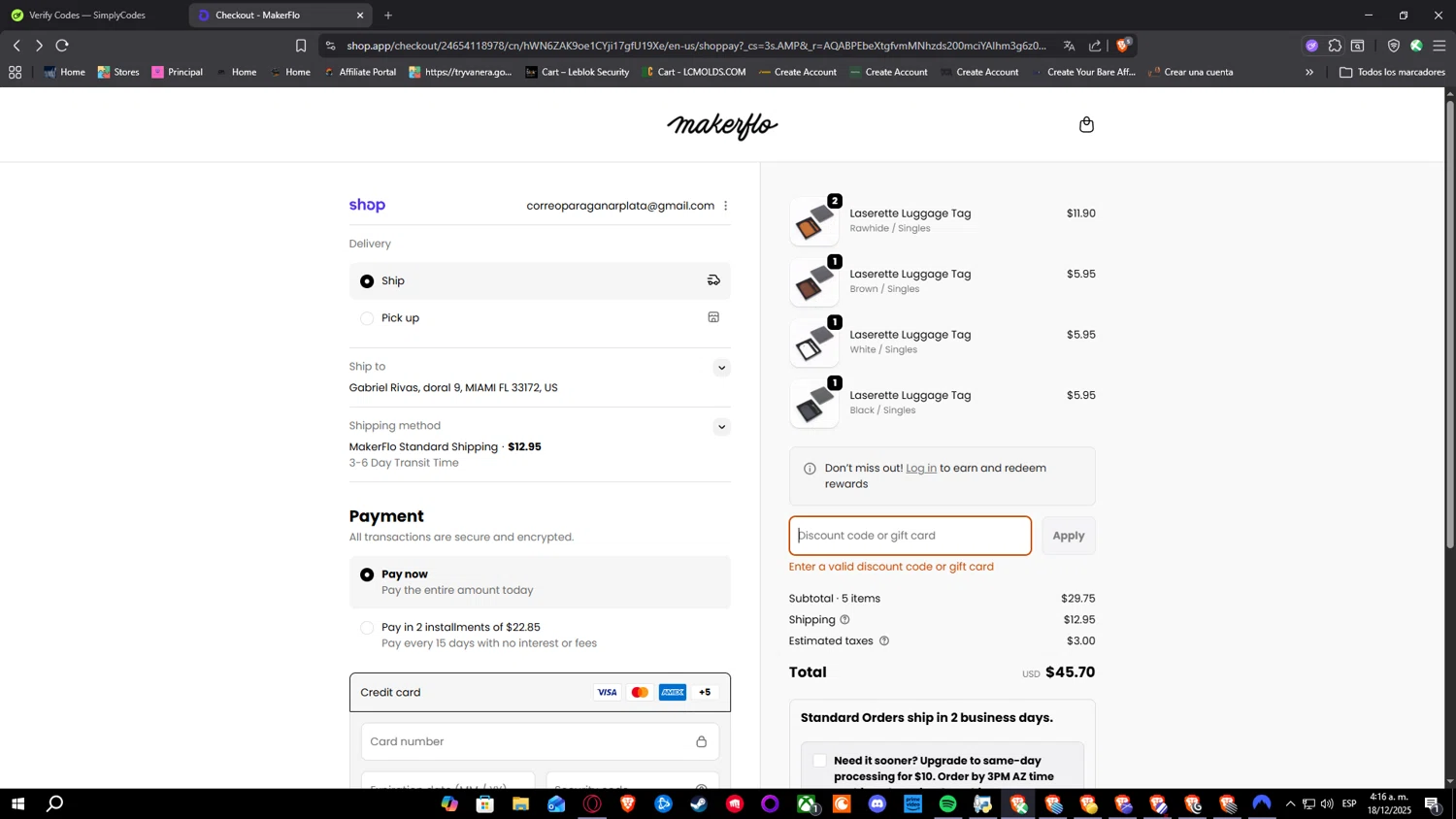Show hidden system tray icons
This screenshot has height=819, width=1456.
pos(1289,804)
